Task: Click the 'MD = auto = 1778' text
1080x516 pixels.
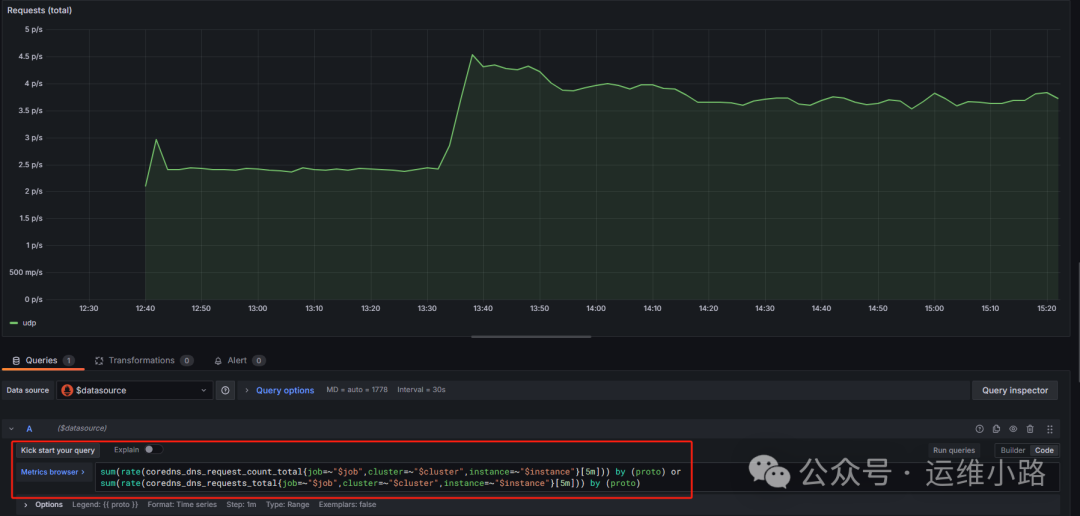Action: 357,390
